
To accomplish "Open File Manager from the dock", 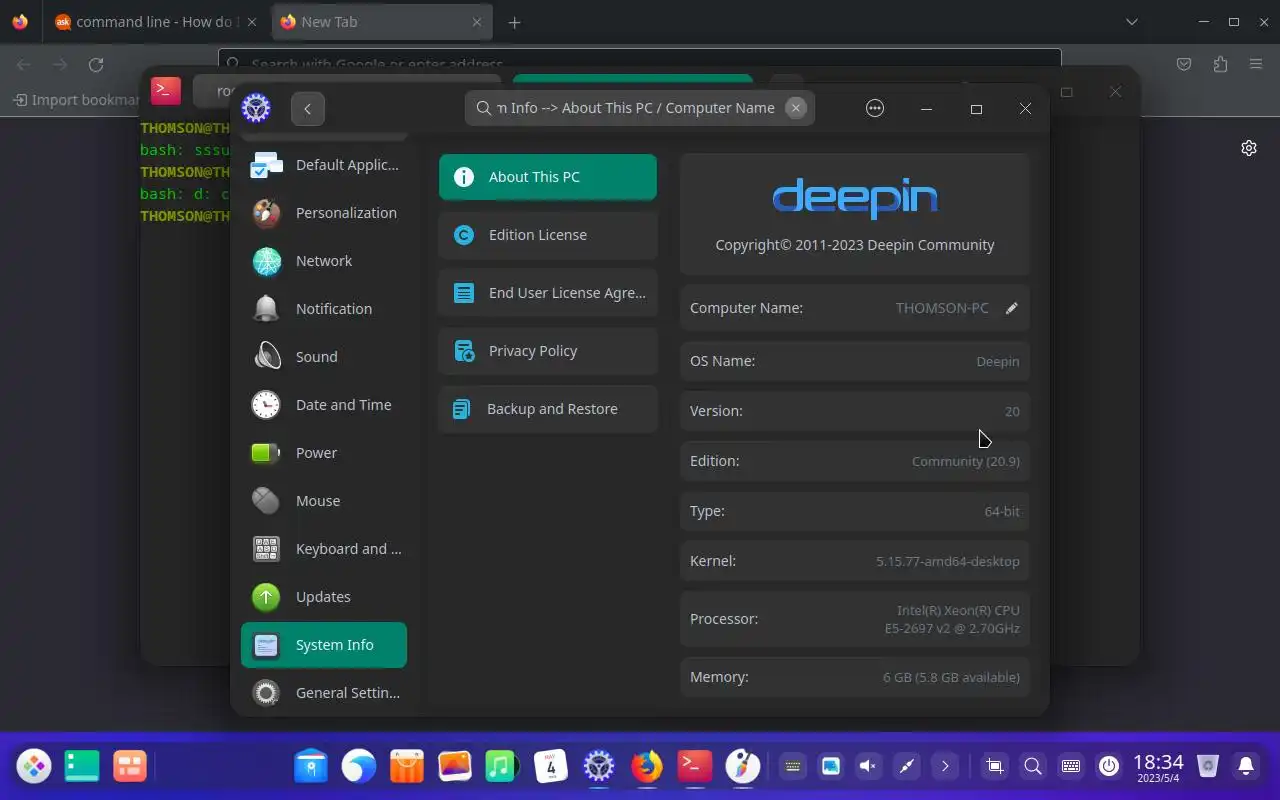I will click(x=311, y=767).
